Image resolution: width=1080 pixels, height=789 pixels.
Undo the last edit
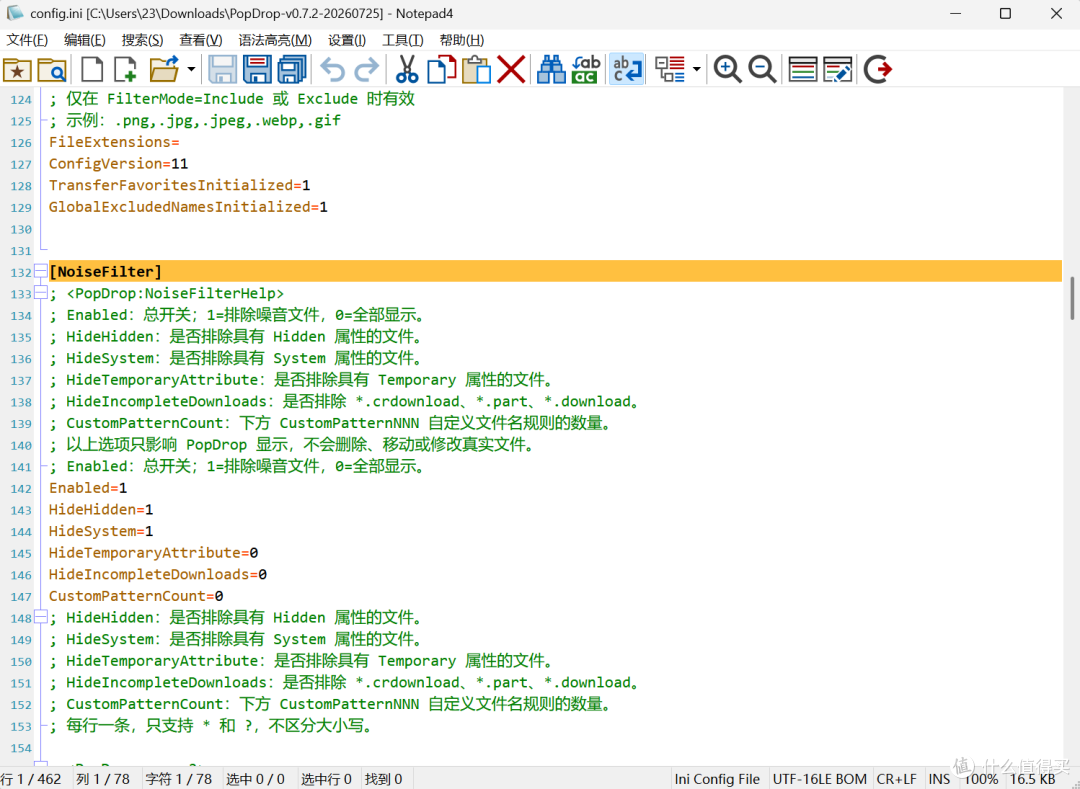[x=333, y=70]
